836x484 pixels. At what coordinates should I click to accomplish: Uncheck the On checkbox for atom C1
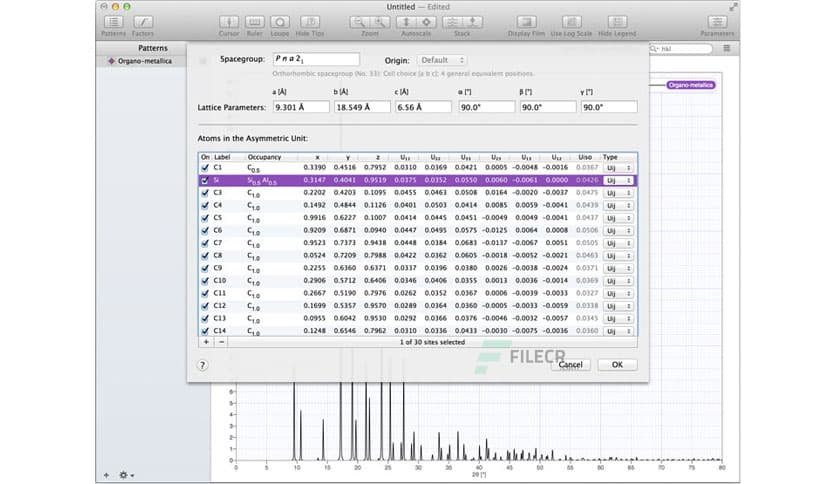206,168
